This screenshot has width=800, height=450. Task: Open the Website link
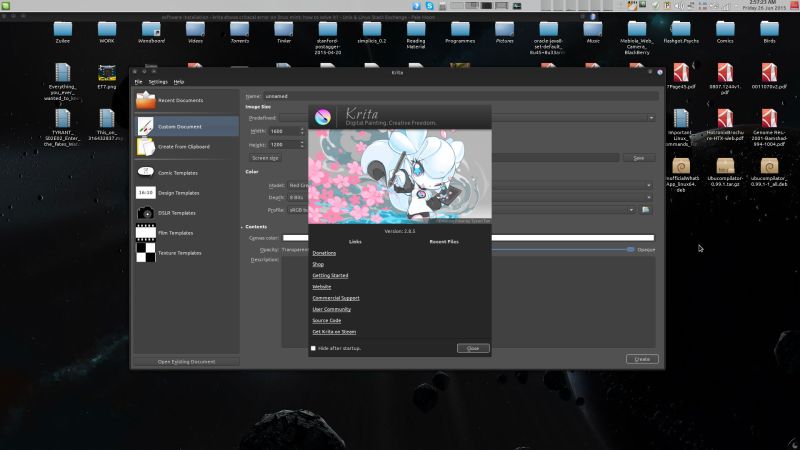click(x=321, y=287)
